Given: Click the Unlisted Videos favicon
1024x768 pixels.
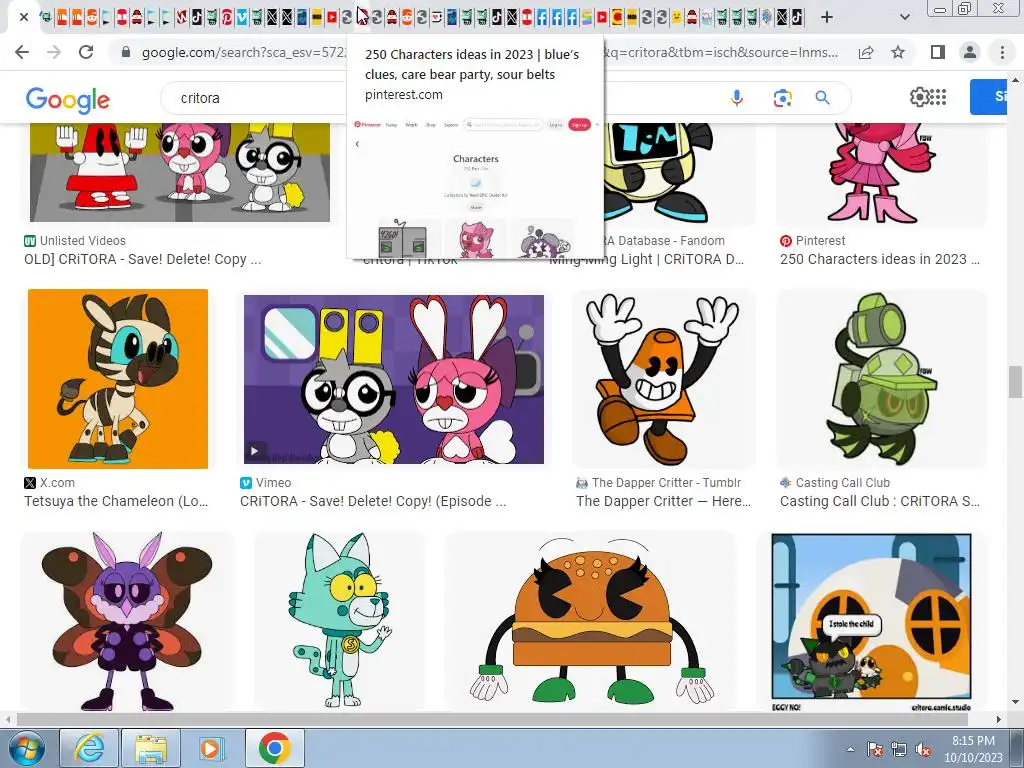Looking at the screenshot, I should 30,241.
